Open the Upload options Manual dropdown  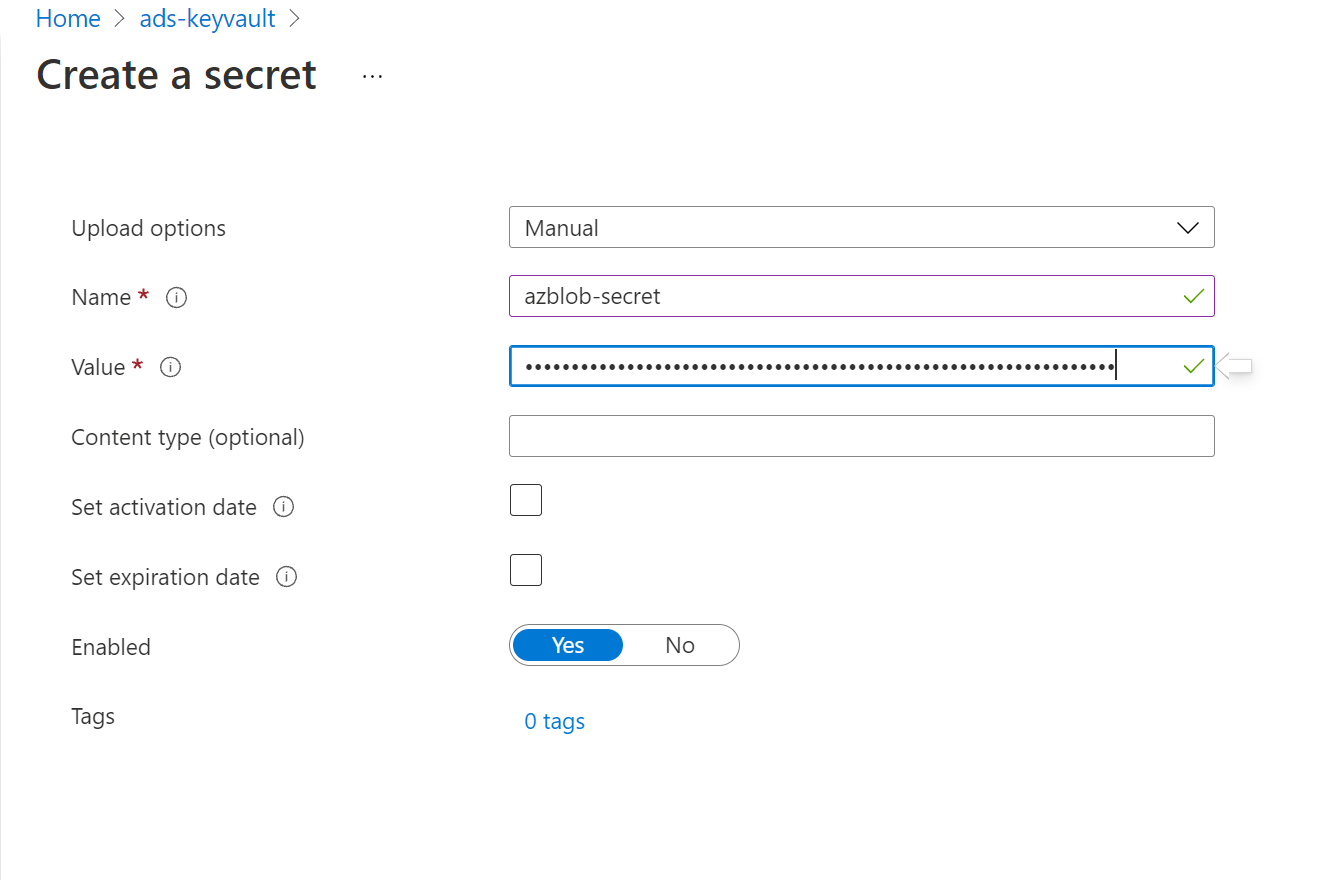click(840, 228)
